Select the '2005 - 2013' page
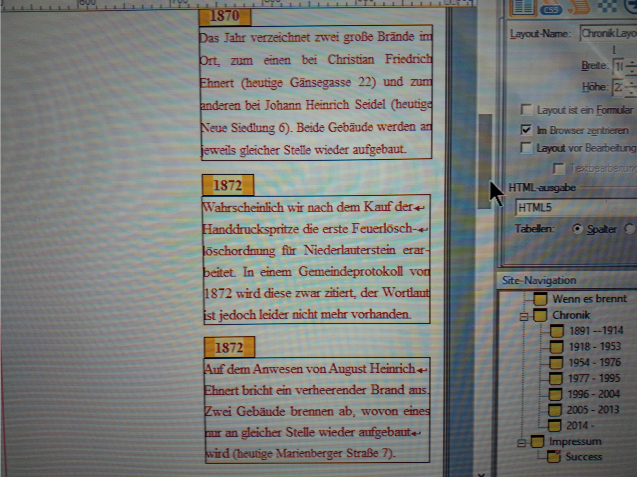637x477 pixels. (x=593, y=410)
